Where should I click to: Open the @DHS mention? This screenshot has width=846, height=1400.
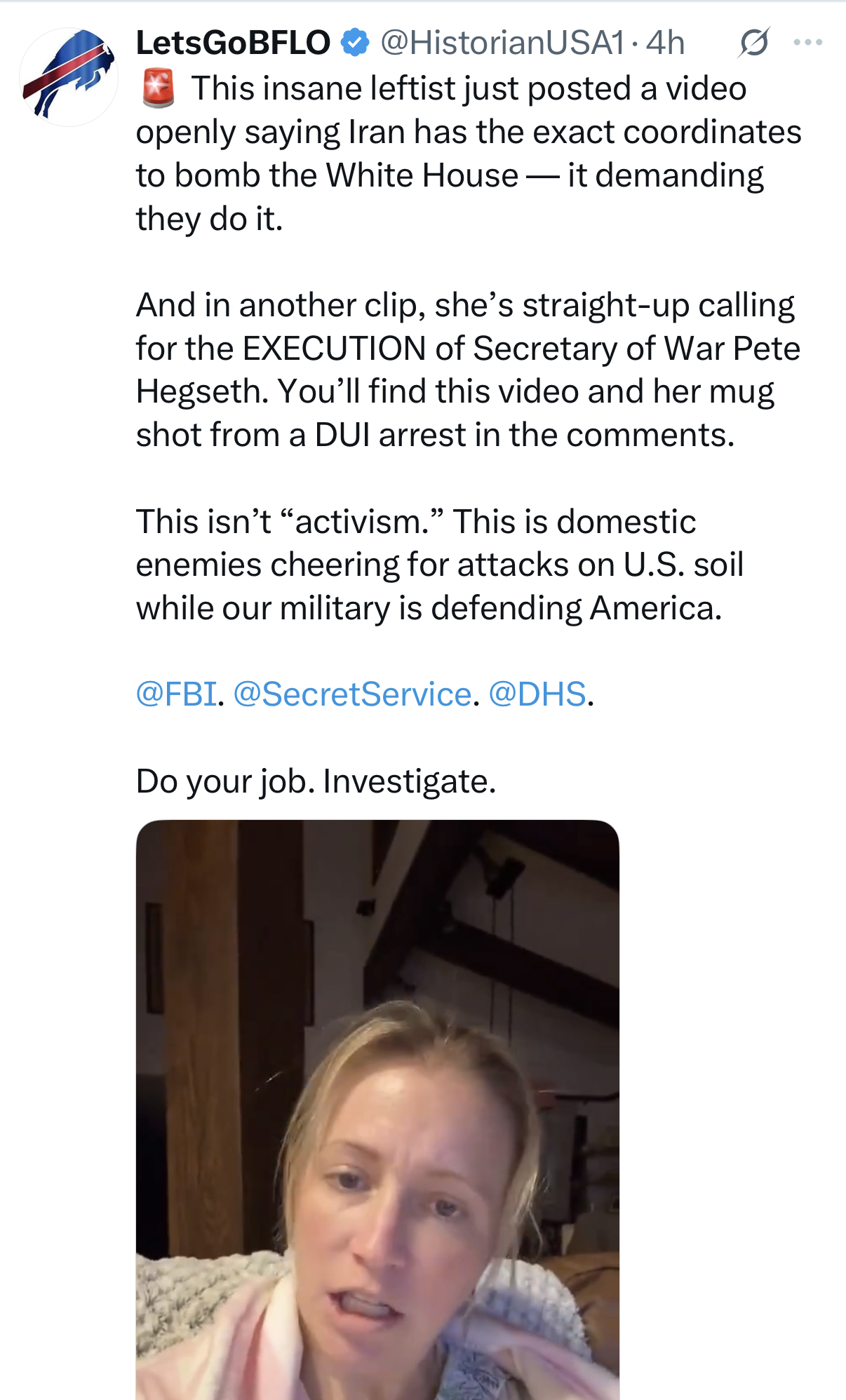click(537, 694)
